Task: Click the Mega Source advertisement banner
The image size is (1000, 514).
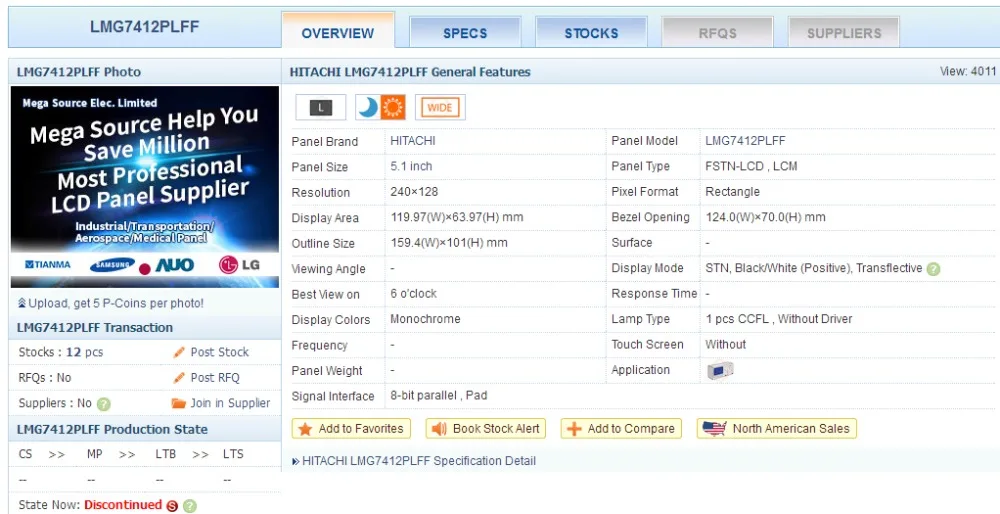Action: click(x=145, y=187)
